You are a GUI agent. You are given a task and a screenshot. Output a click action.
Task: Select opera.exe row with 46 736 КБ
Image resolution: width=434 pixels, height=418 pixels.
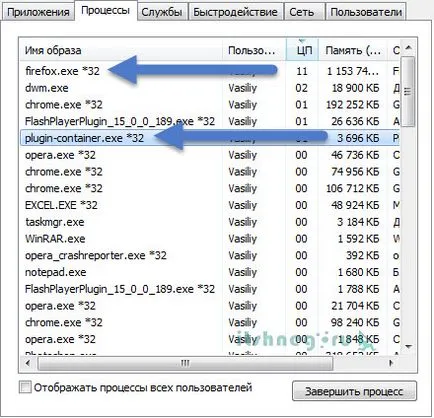pos(210,155)
